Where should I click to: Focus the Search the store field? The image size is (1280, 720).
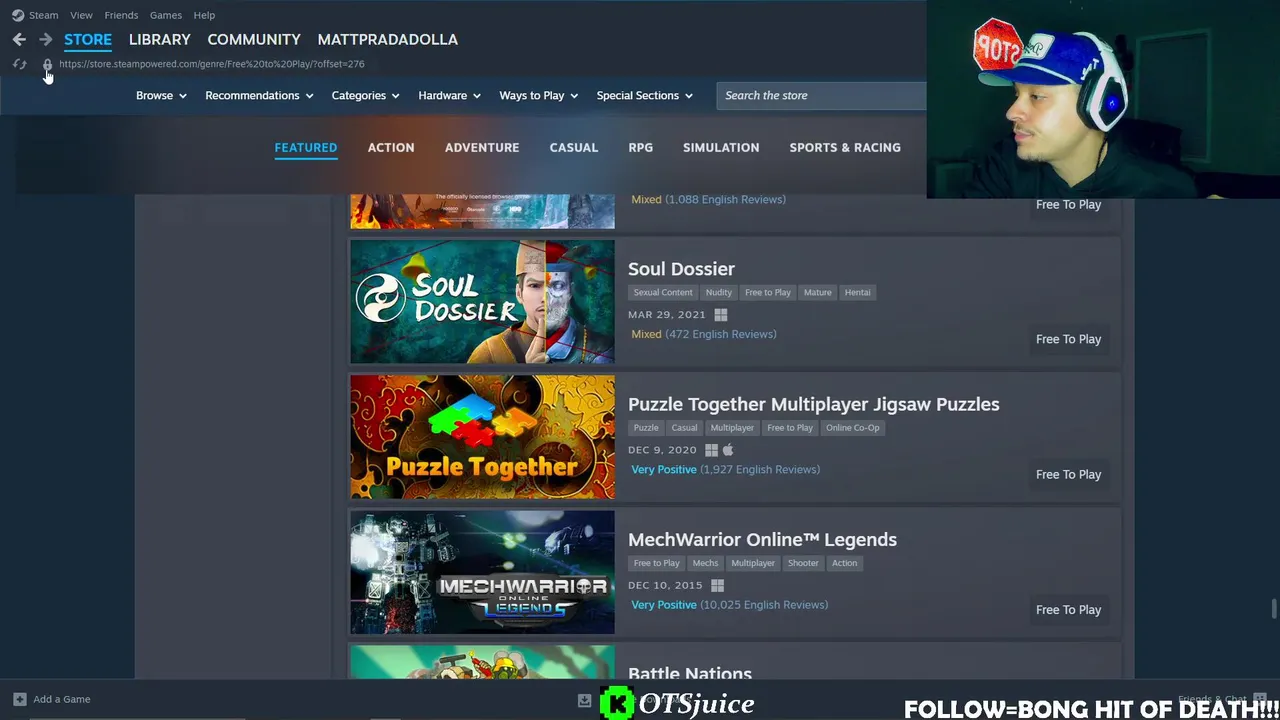822,95
